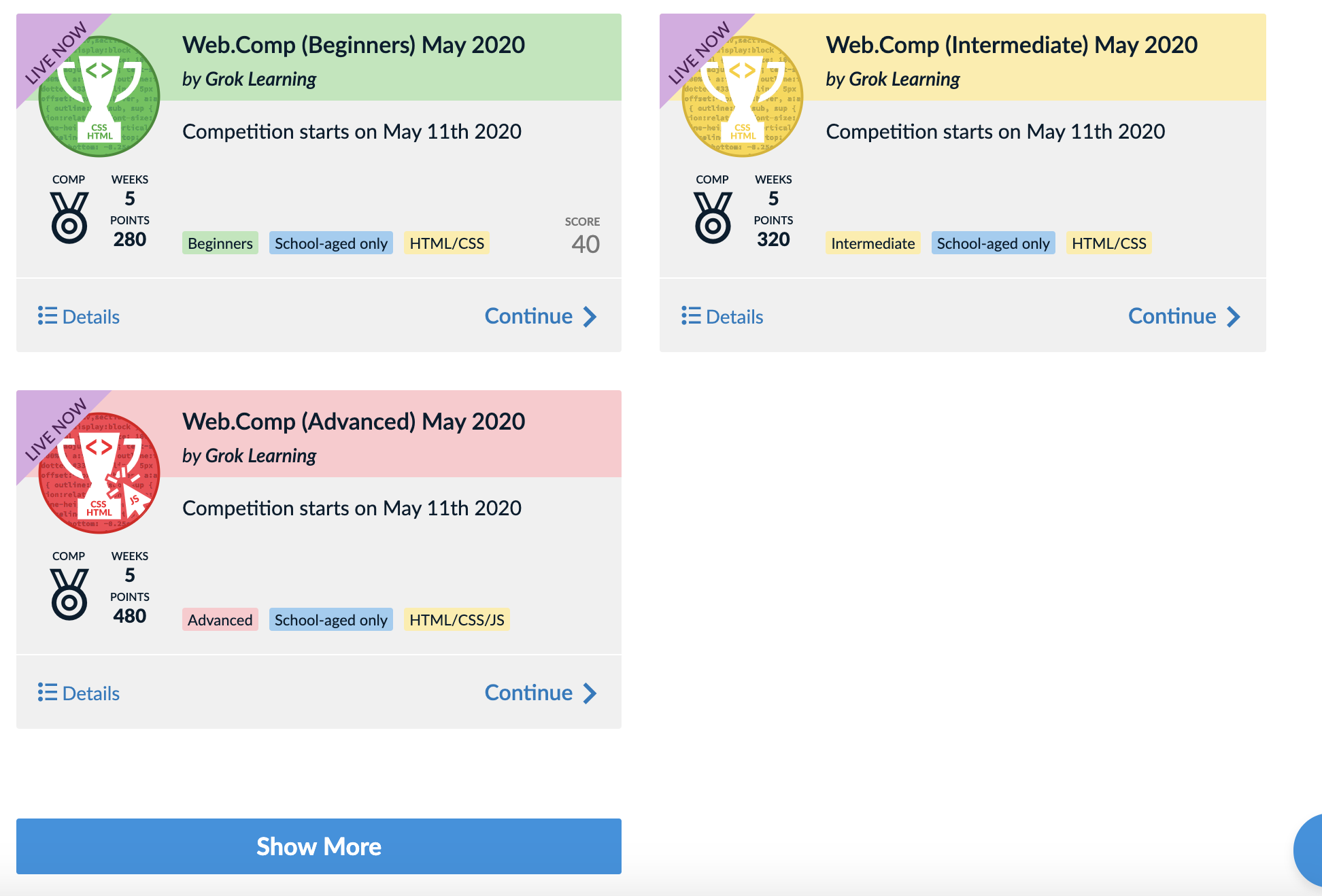Viewport: 1322px width, 896px height.
Task: Click the medal icon on Beginners card
Action: point(69,218)
